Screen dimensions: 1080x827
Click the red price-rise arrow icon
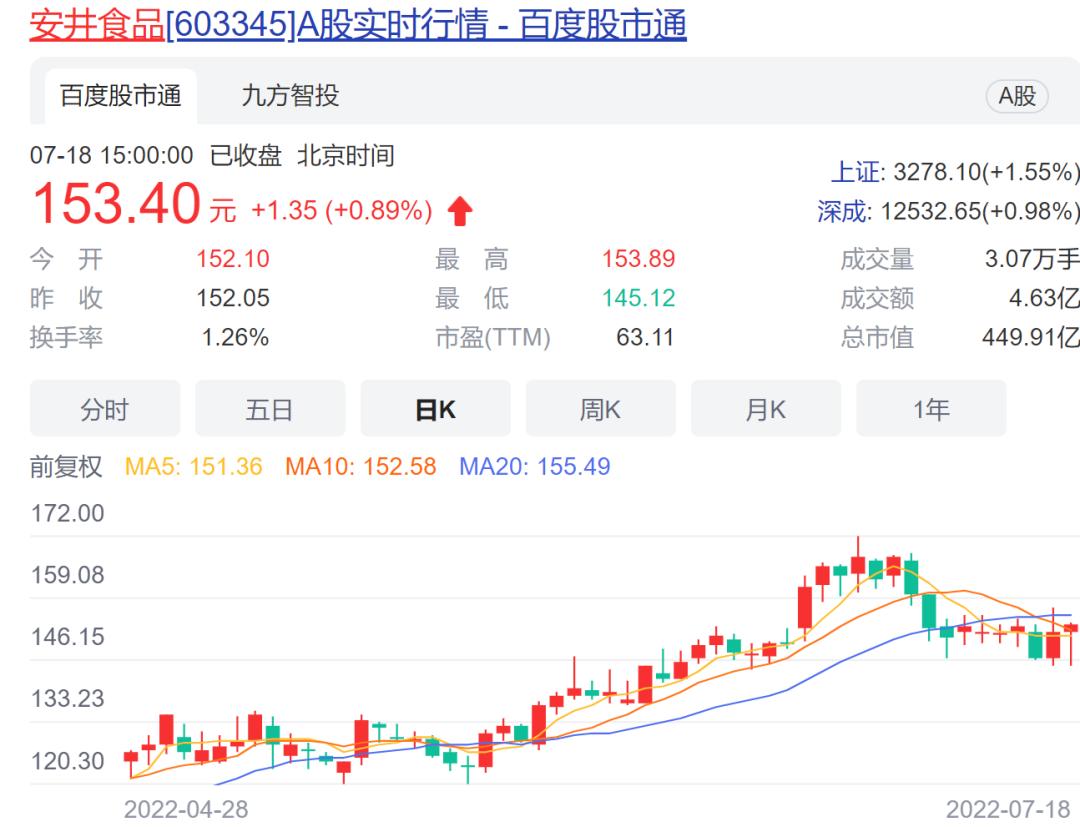[461, 209]
